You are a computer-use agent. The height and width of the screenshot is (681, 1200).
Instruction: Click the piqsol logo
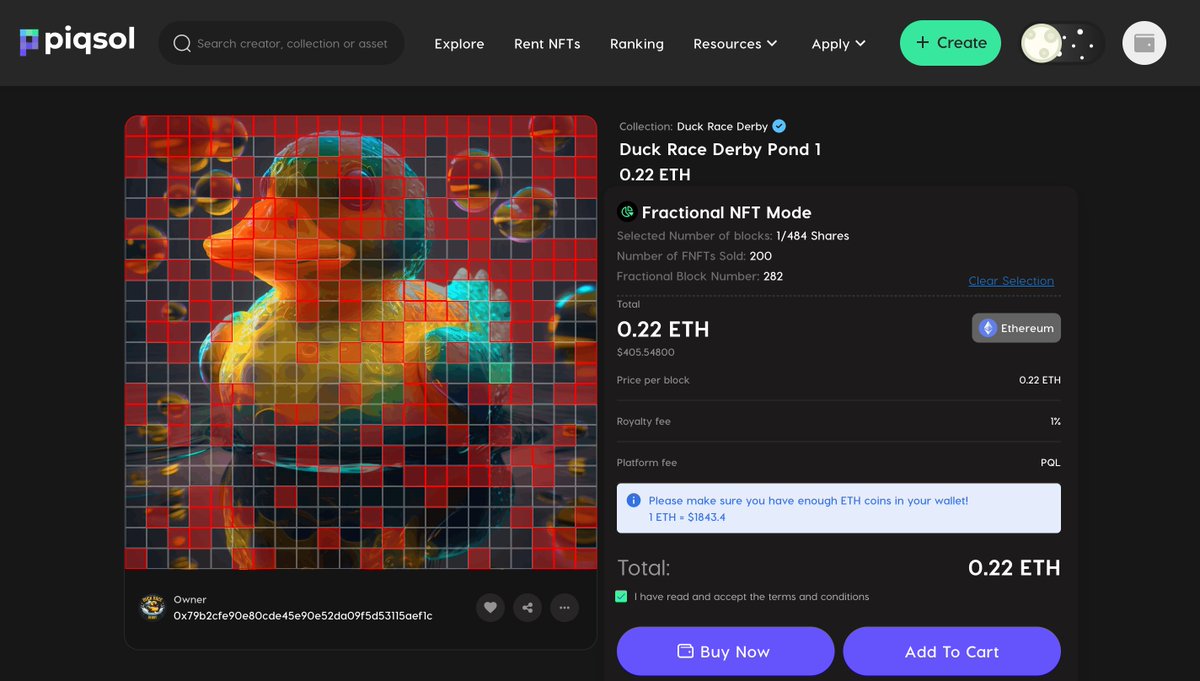(x=75, y=42)
